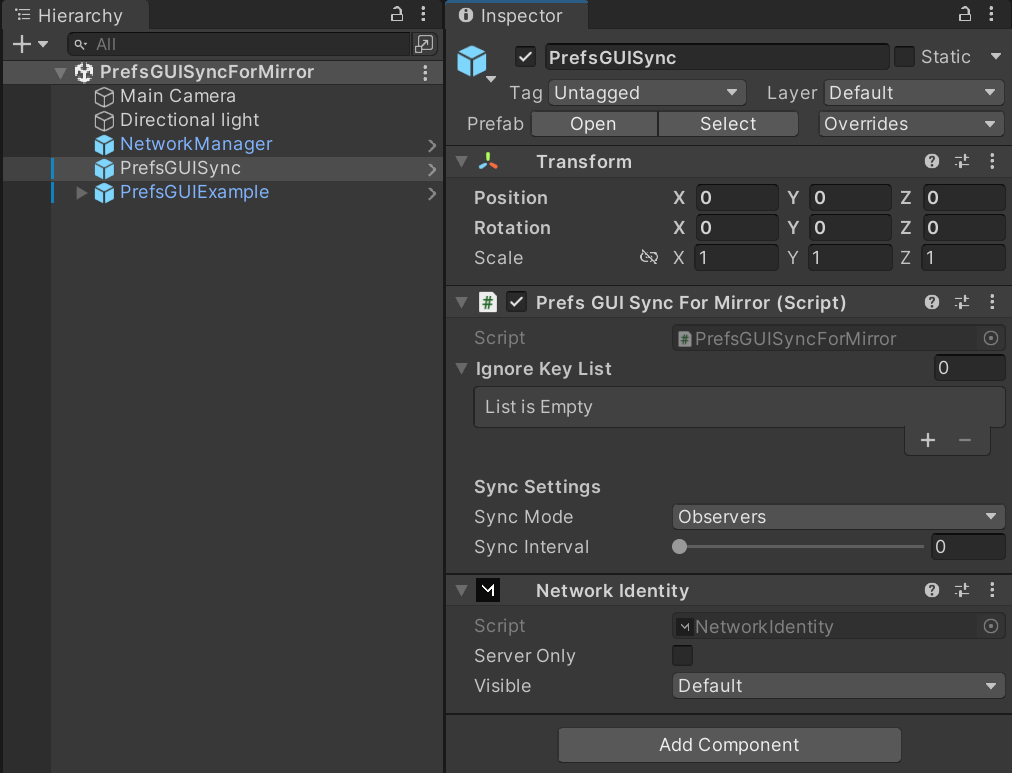Click PrefsGUIExample blue prefab icon
Viewport: 1012px width, 773px height.
click(104, 193)
